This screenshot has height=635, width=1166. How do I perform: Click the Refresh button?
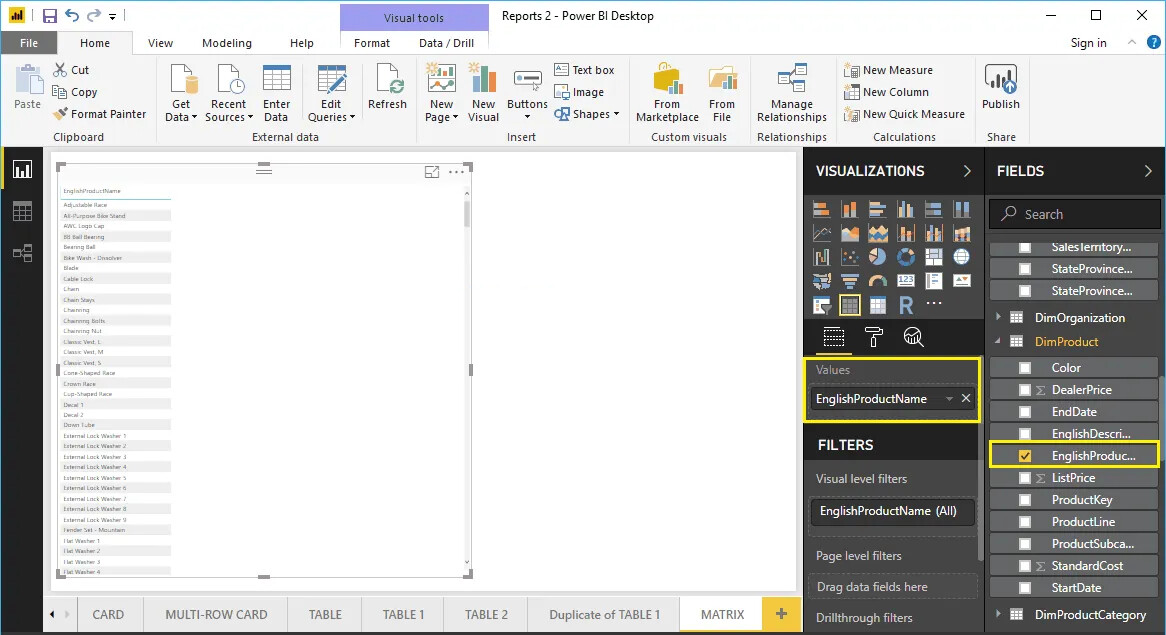click(387, 89)
